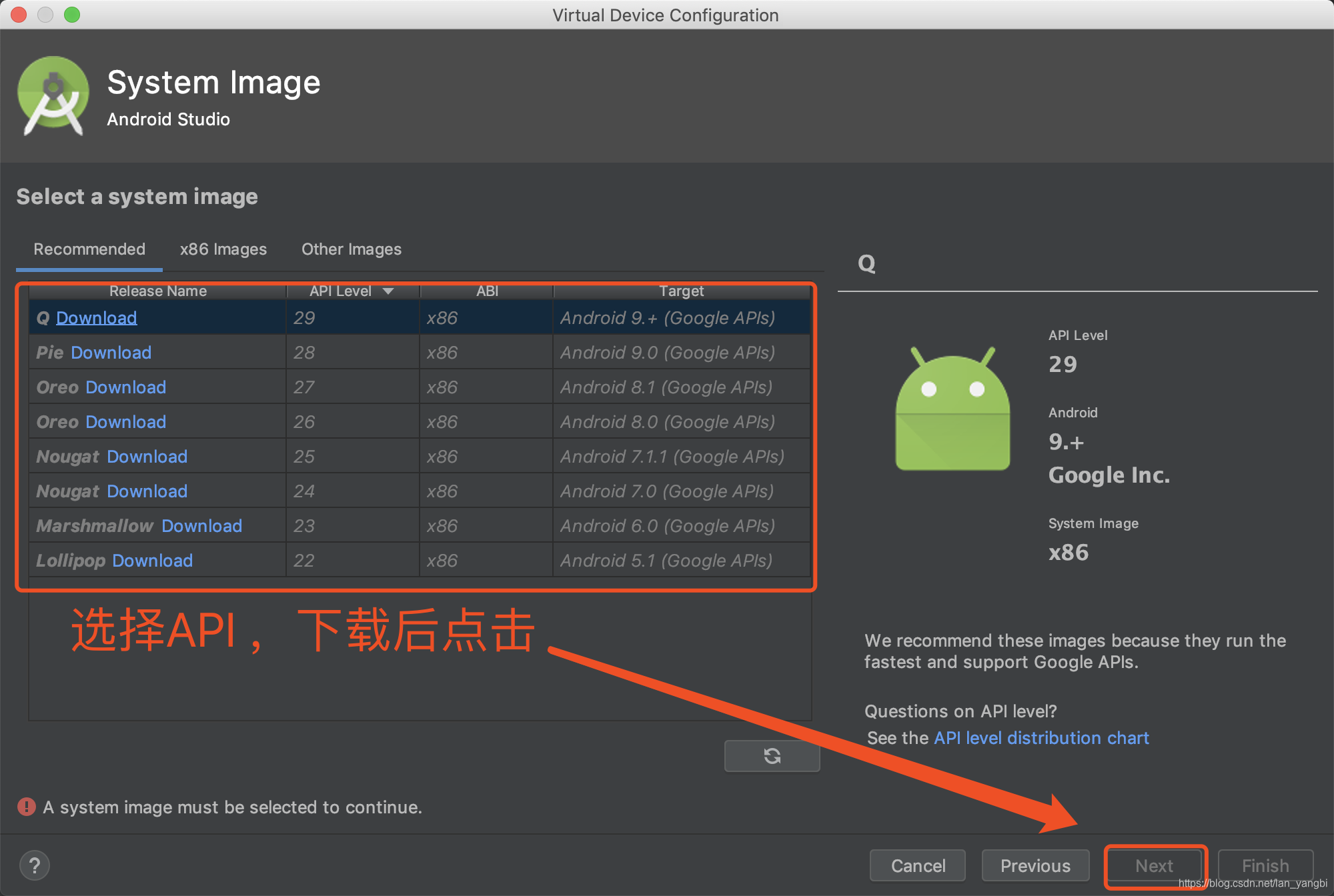The width and height of the screenshot is (1334, 896).
Task: Click the ABI column header
Action: 487,291
